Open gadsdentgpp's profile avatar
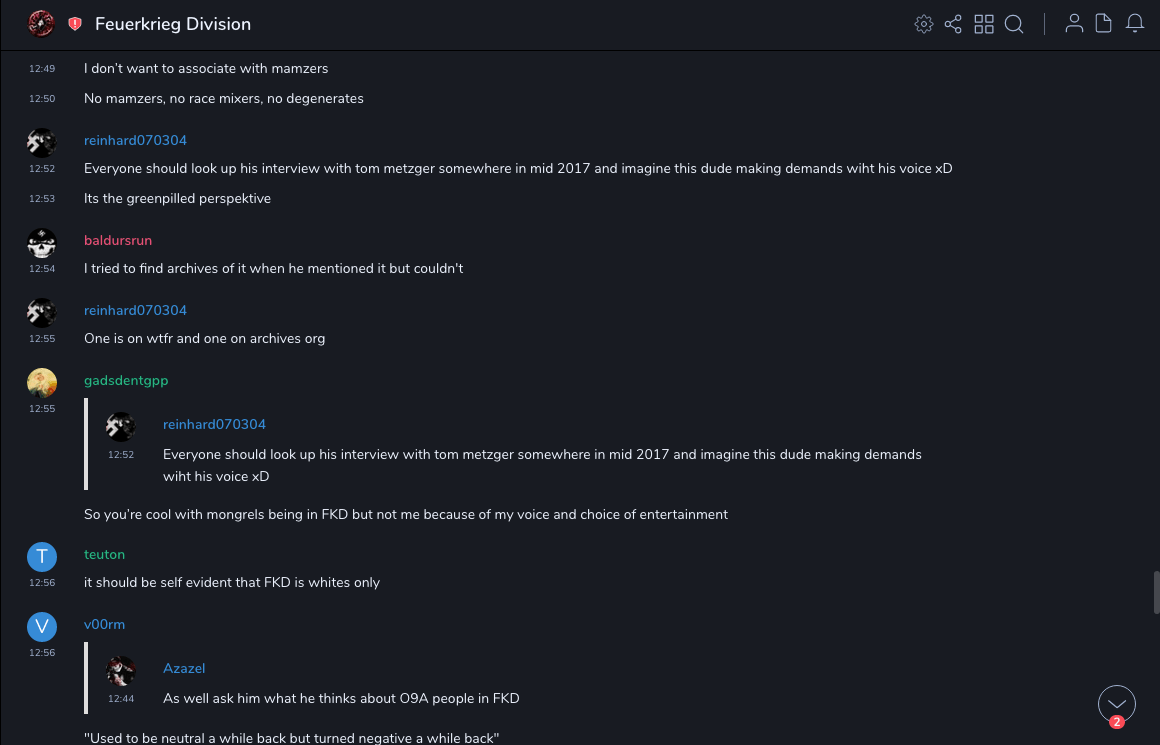The image size is (1160, 745). 41,383
